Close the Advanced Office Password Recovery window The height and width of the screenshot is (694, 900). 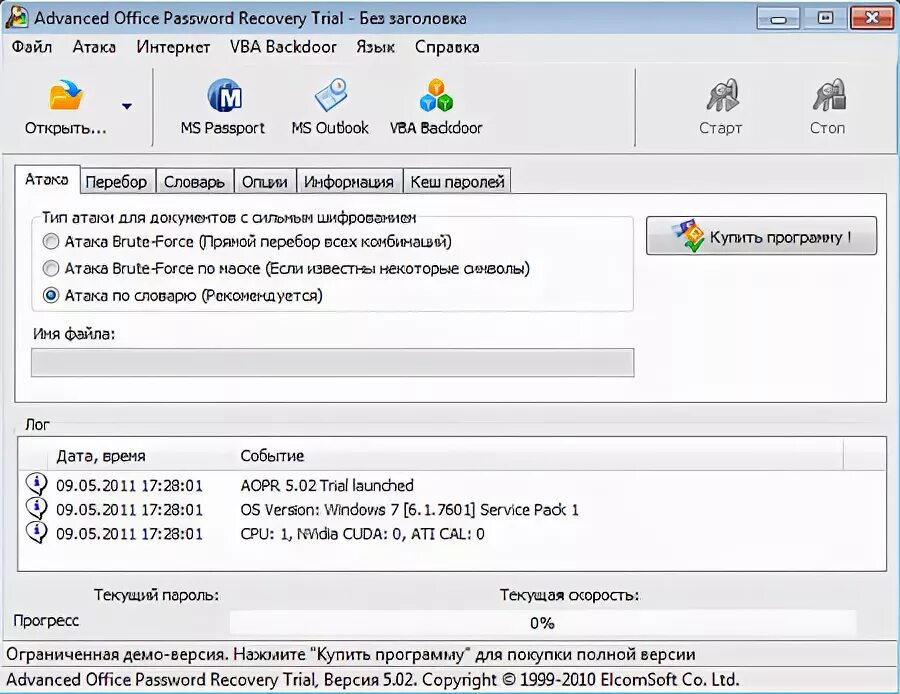pyautogui.click(x=871, y=19)
